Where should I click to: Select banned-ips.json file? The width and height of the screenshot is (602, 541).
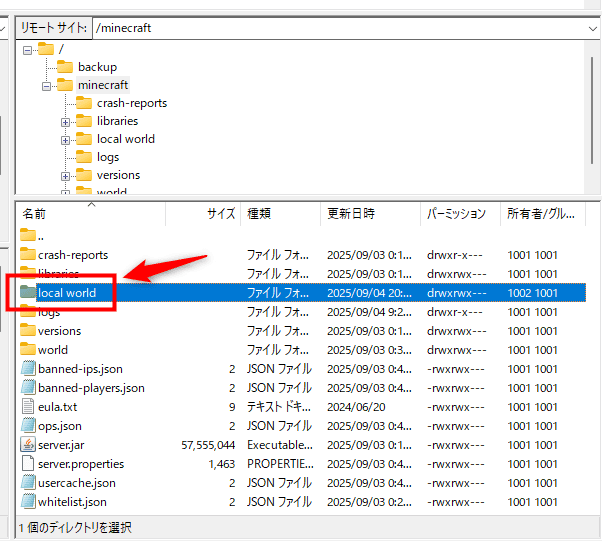pyautogui.click(x=80, y=369)
